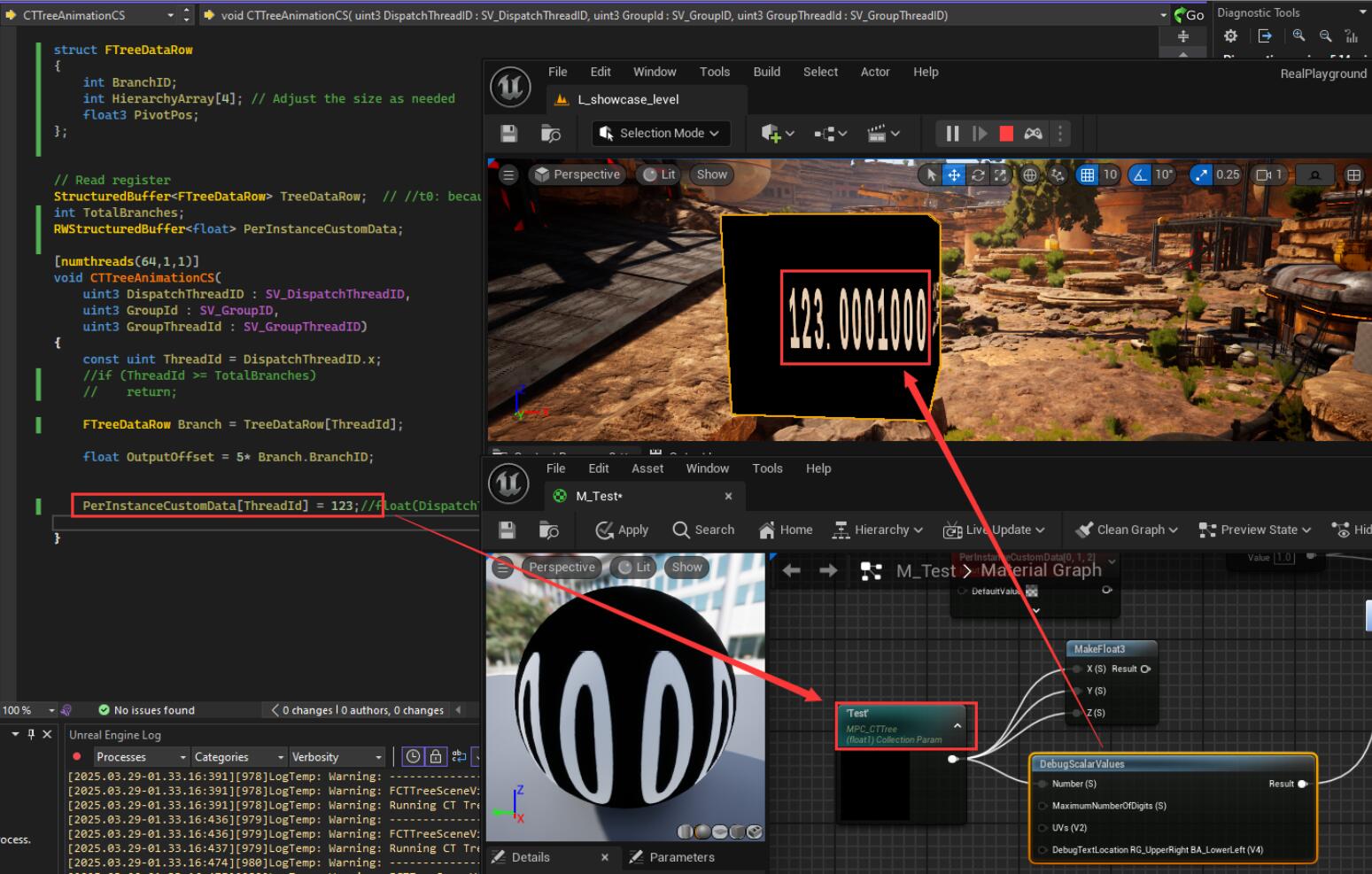This screenshot has height=874, width=1372.
Task: Select the DebugScalarValues node
Action: tap(1174, 763)
